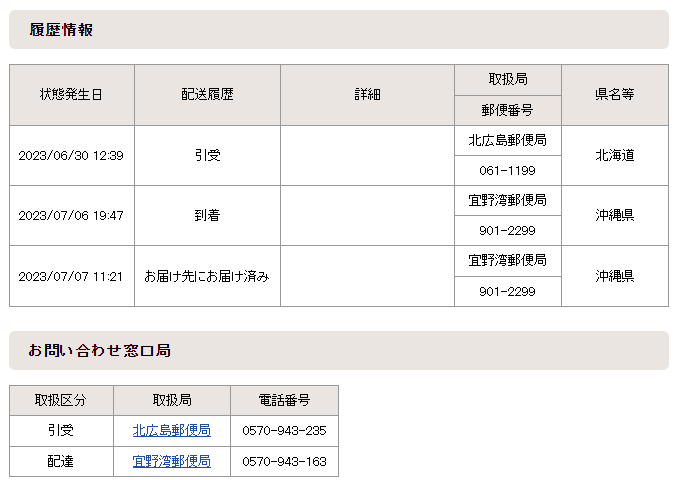Click the 郵便番号 header cell
This screenshot has width=674, height=480.
[x=507, y=111]
